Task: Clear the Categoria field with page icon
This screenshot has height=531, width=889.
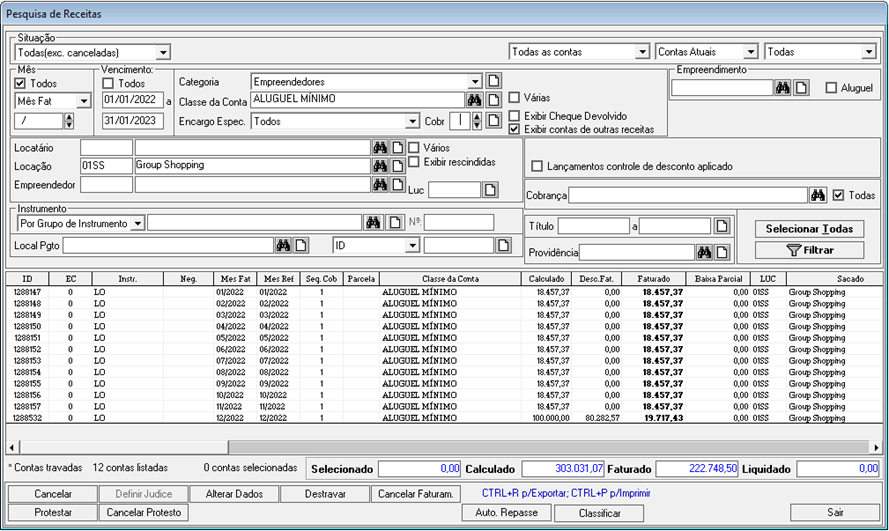Action: [x=494, y=80]
